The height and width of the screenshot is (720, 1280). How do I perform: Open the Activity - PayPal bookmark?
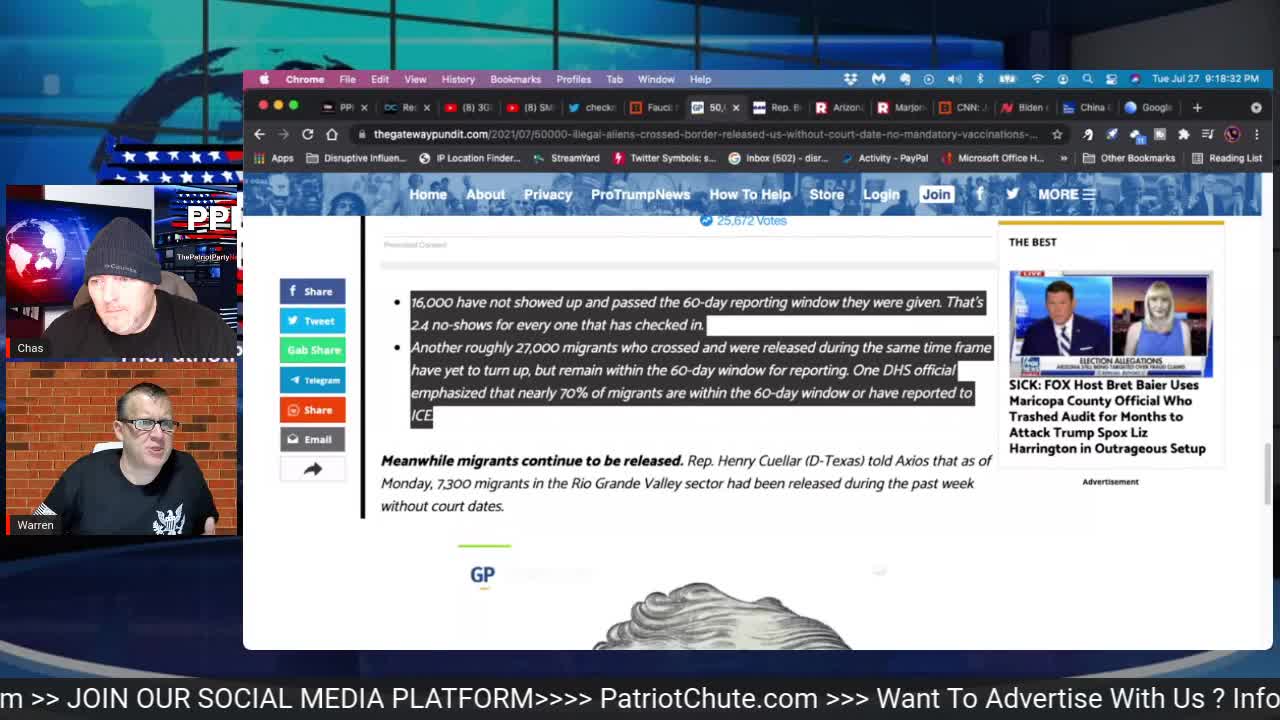(885, 158)
